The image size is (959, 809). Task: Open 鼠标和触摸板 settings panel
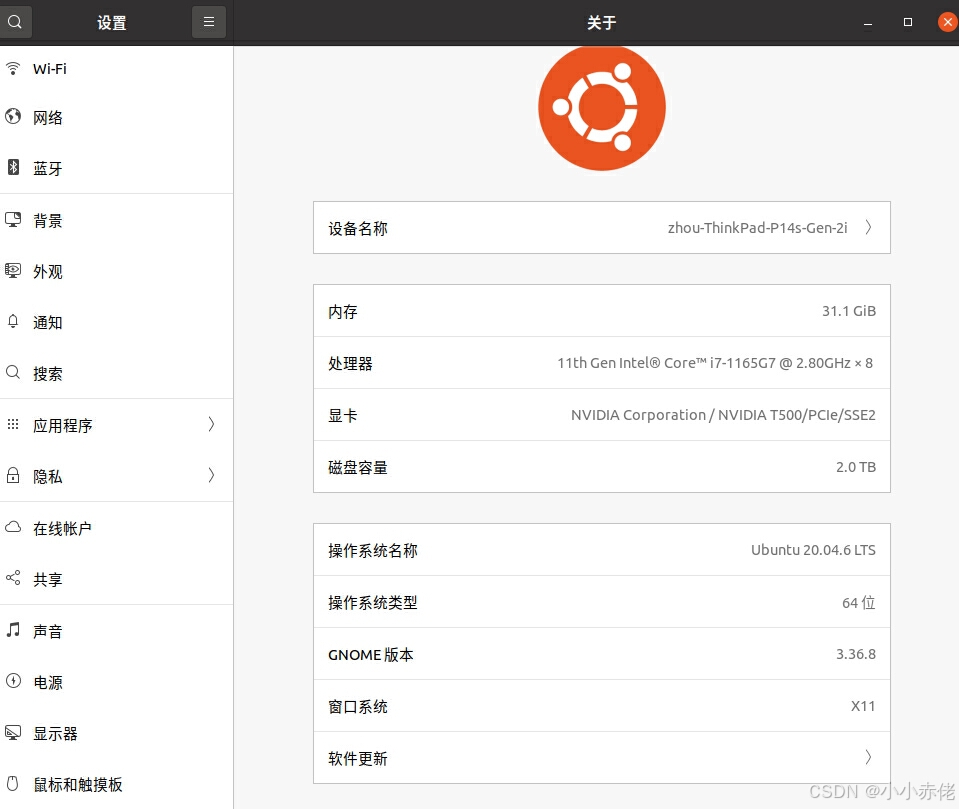(116, 784)
